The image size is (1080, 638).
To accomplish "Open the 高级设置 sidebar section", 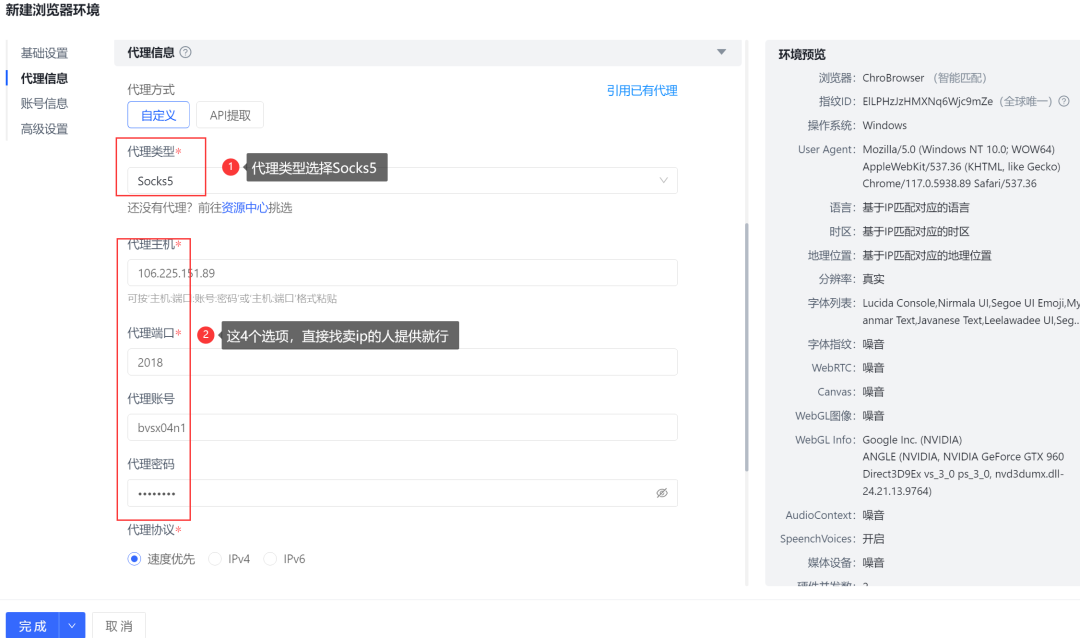I will click(46, 128).
